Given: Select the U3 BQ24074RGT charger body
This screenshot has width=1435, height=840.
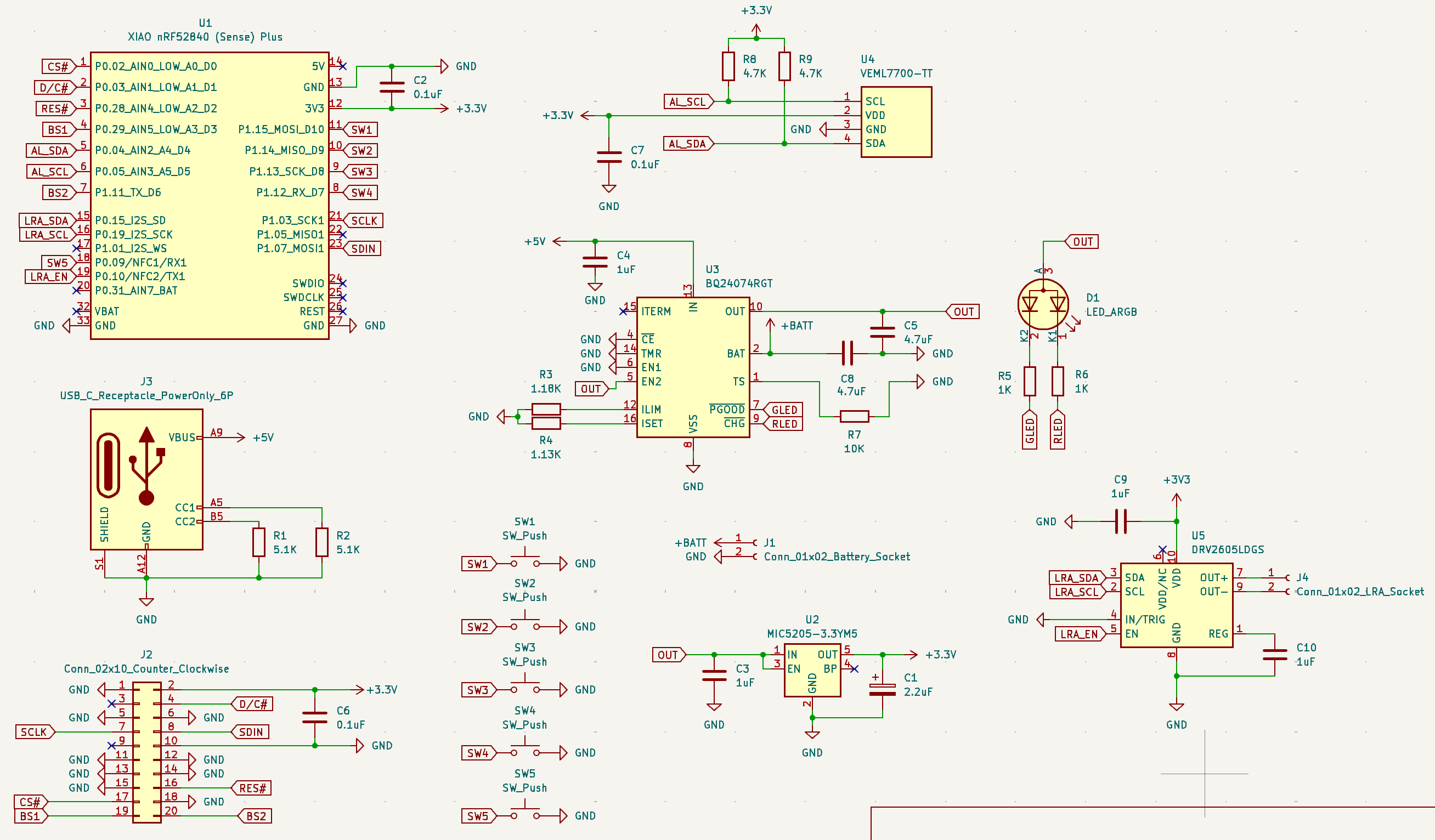Looking at the screenshot, I should (x=693, y=367).
